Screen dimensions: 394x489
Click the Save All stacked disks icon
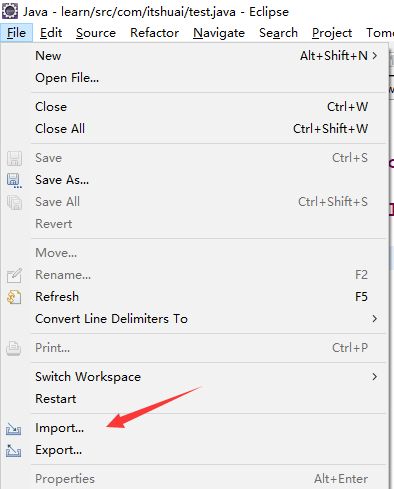pos(14,202)
